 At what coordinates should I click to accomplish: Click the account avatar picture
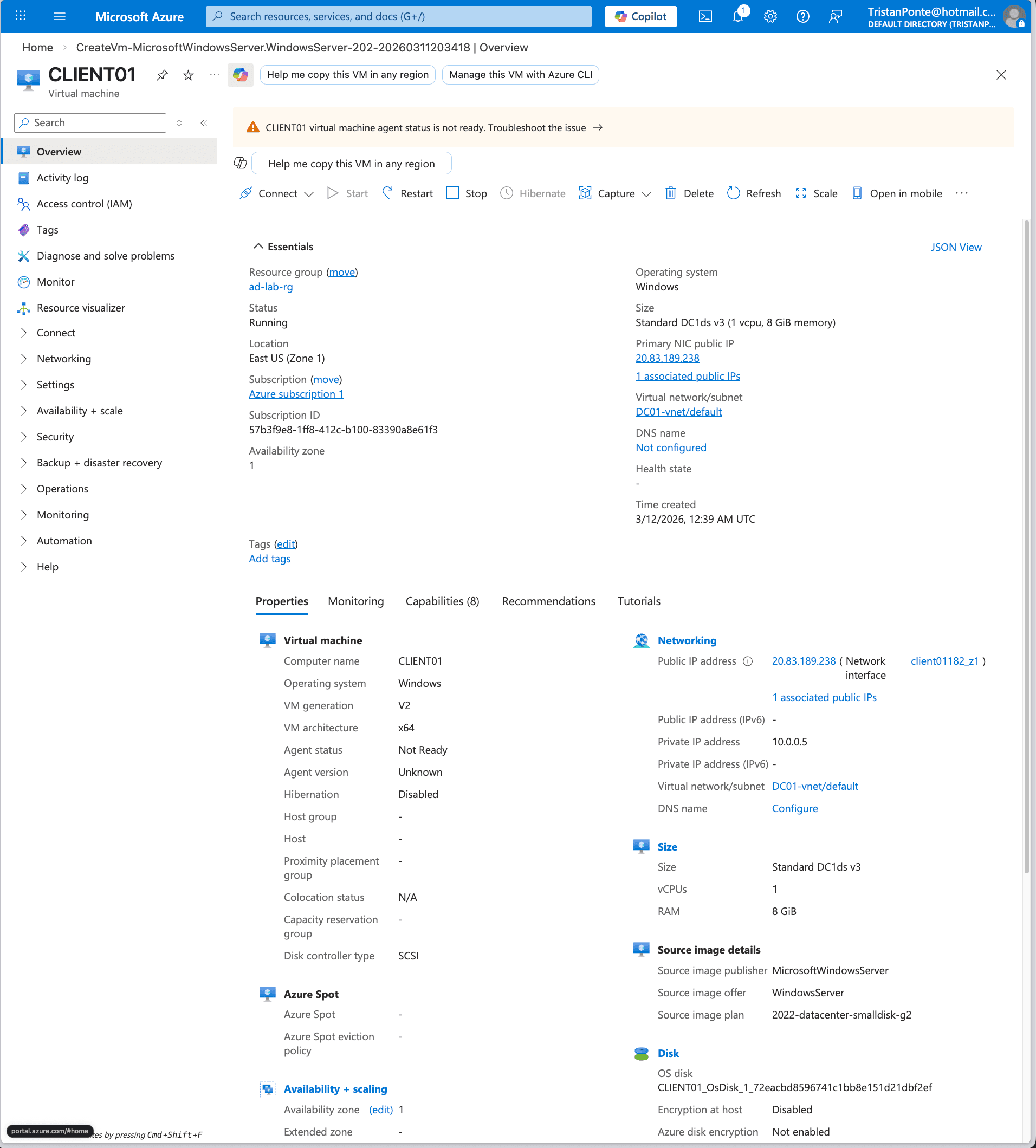point(1014,16)
